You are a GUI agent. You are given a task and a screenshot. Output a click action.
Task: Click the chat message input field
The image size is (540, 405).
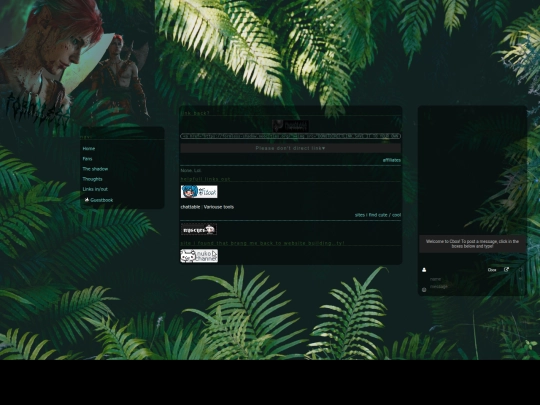472,287
